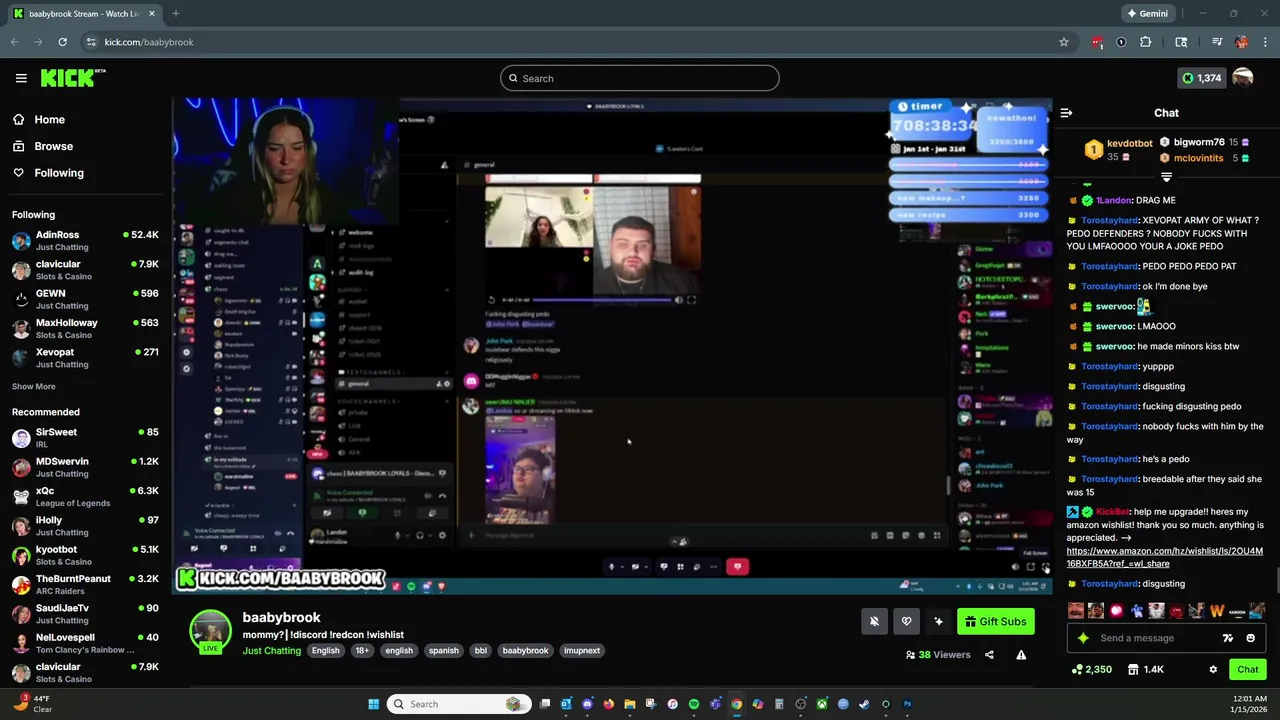The height and width of the screenshot is (720, 1280).
Task: Open Windows Start menu
Action: (373, 704)
